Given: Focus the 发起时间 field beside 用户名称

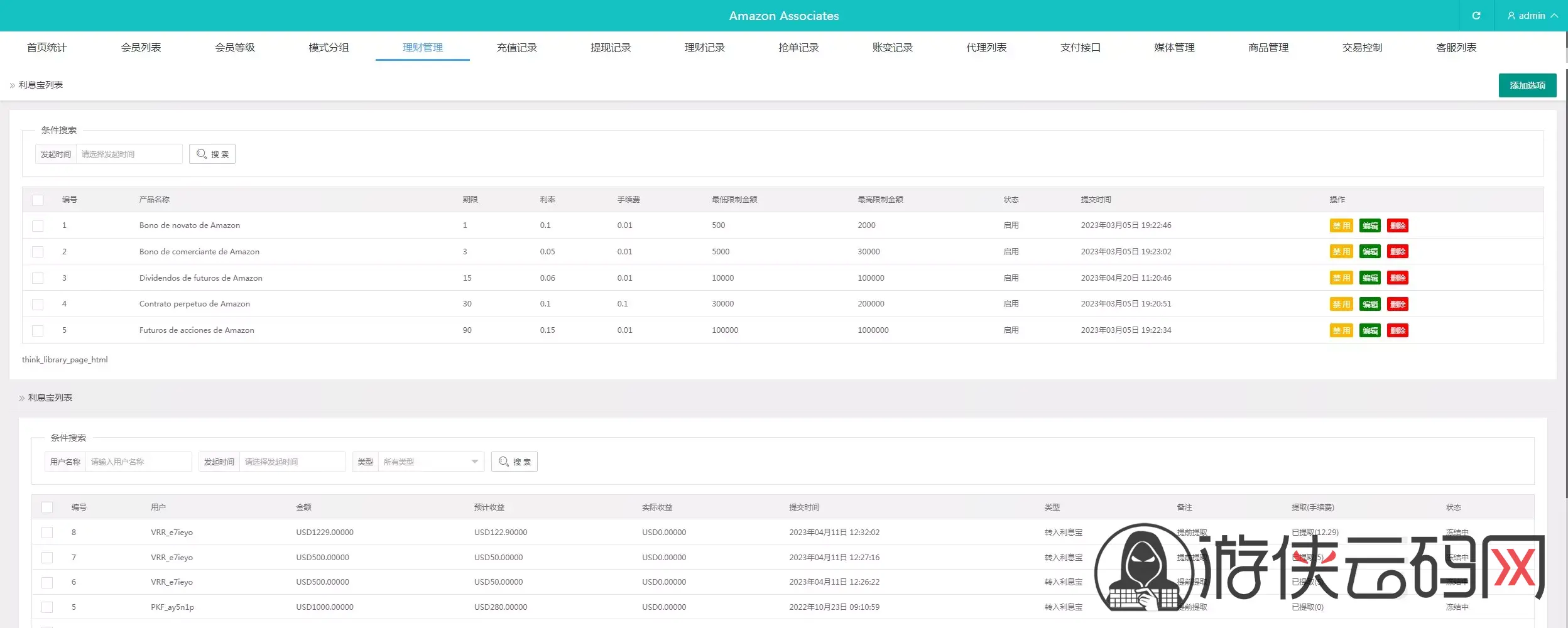Looking at the screenshot, I should [x=292, y=462].
